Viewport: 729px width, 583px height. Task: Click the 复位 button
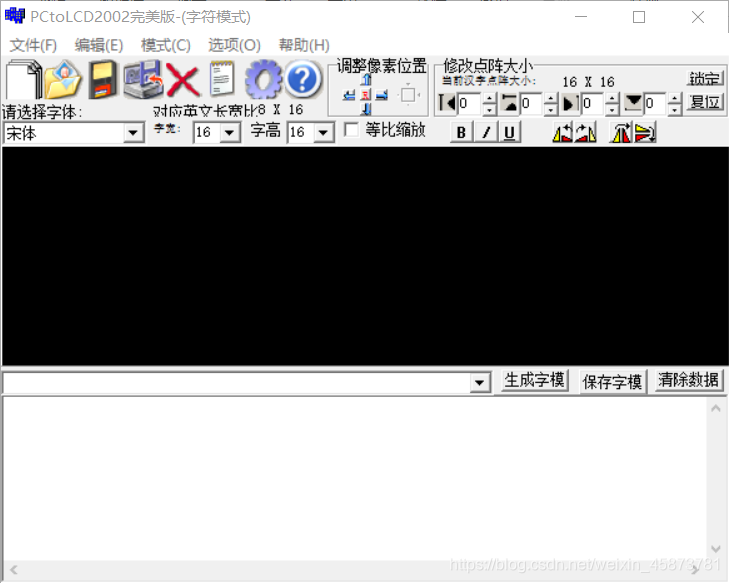click(x=705, y=101)
